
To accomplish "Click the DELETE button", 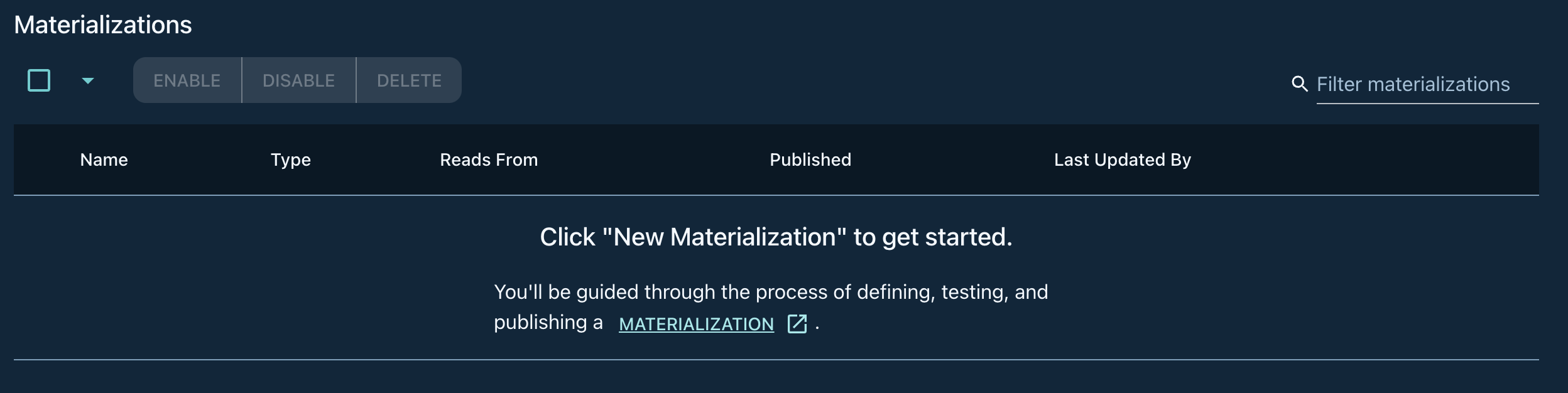I will 408,80.
